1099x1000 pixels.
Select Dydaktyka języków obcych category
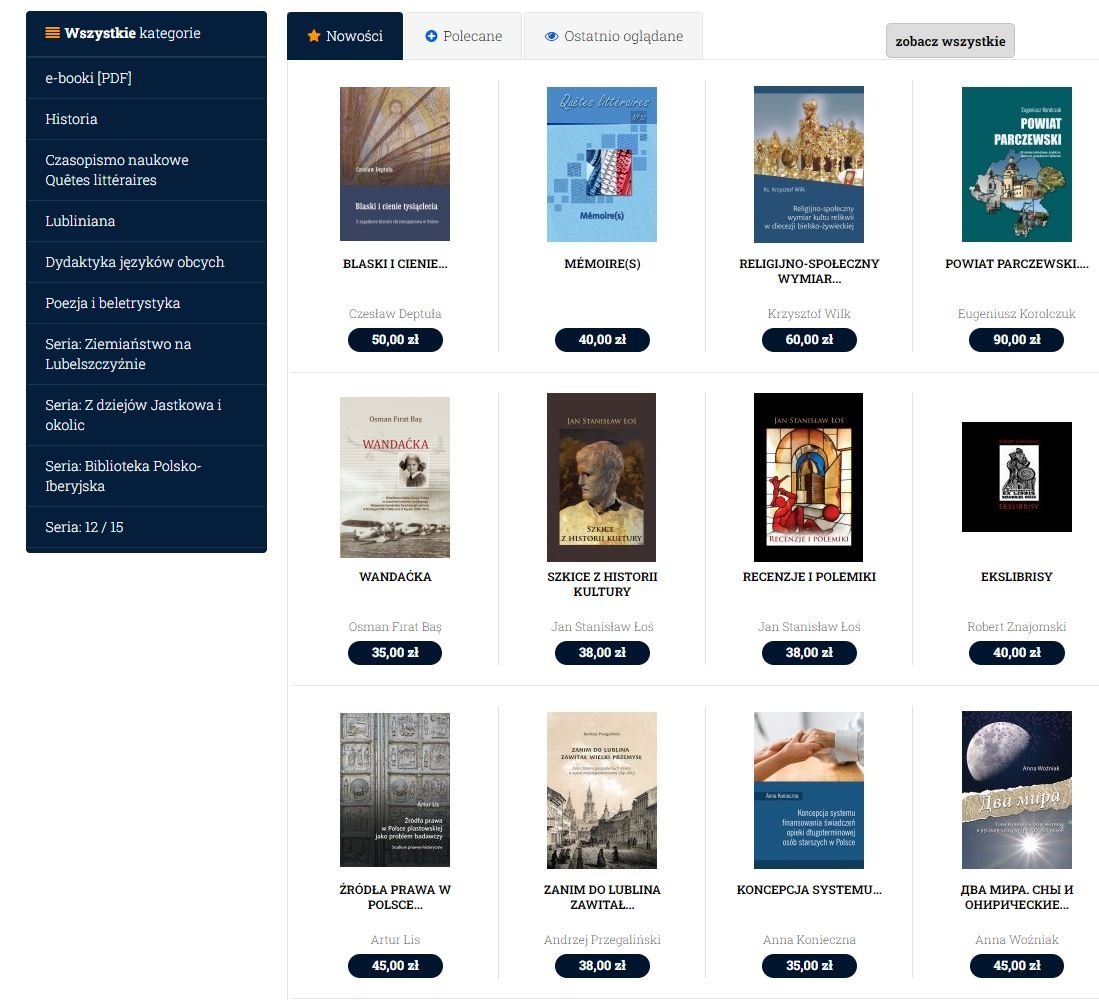click(146, 262)
